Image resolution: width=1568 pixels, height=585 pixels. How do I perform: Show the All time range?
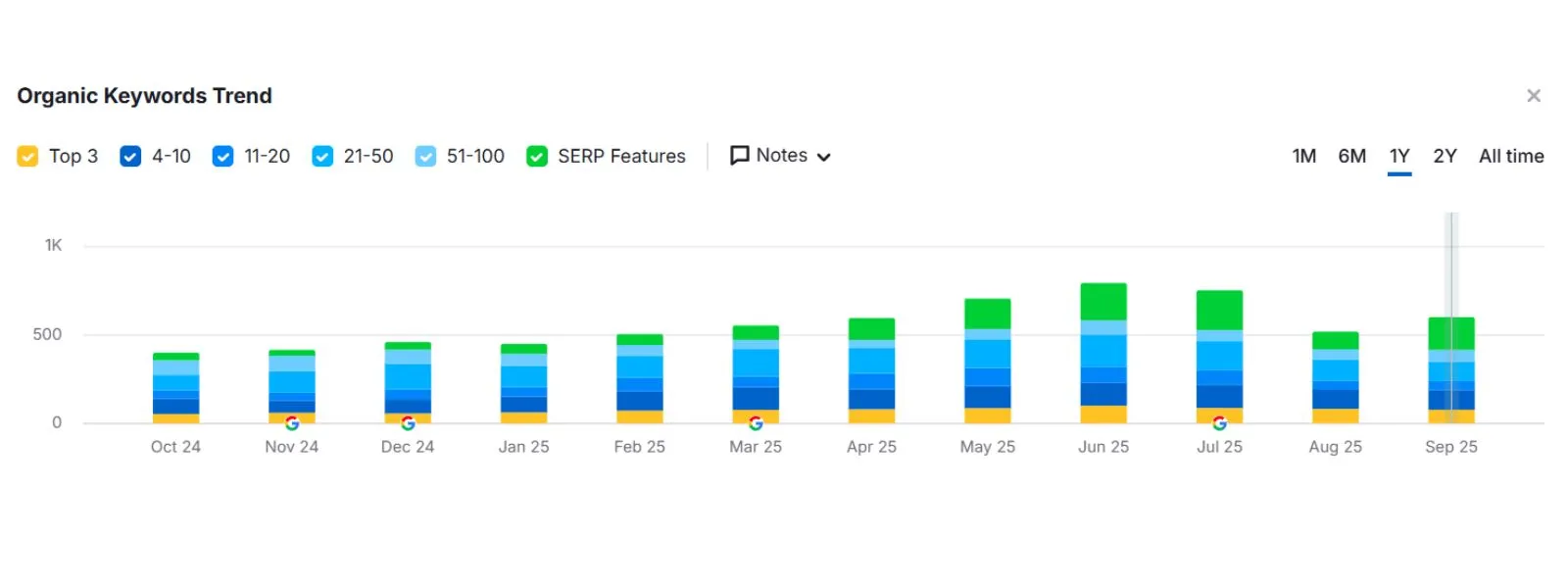tap(1511, 156)
